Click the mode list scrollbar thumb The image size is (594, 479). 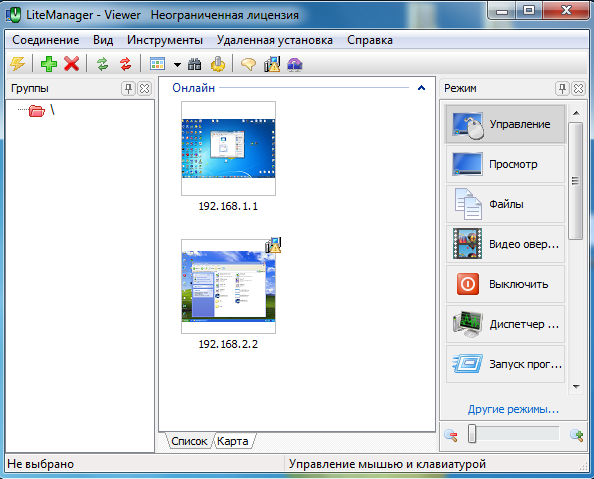coord(576,181)
